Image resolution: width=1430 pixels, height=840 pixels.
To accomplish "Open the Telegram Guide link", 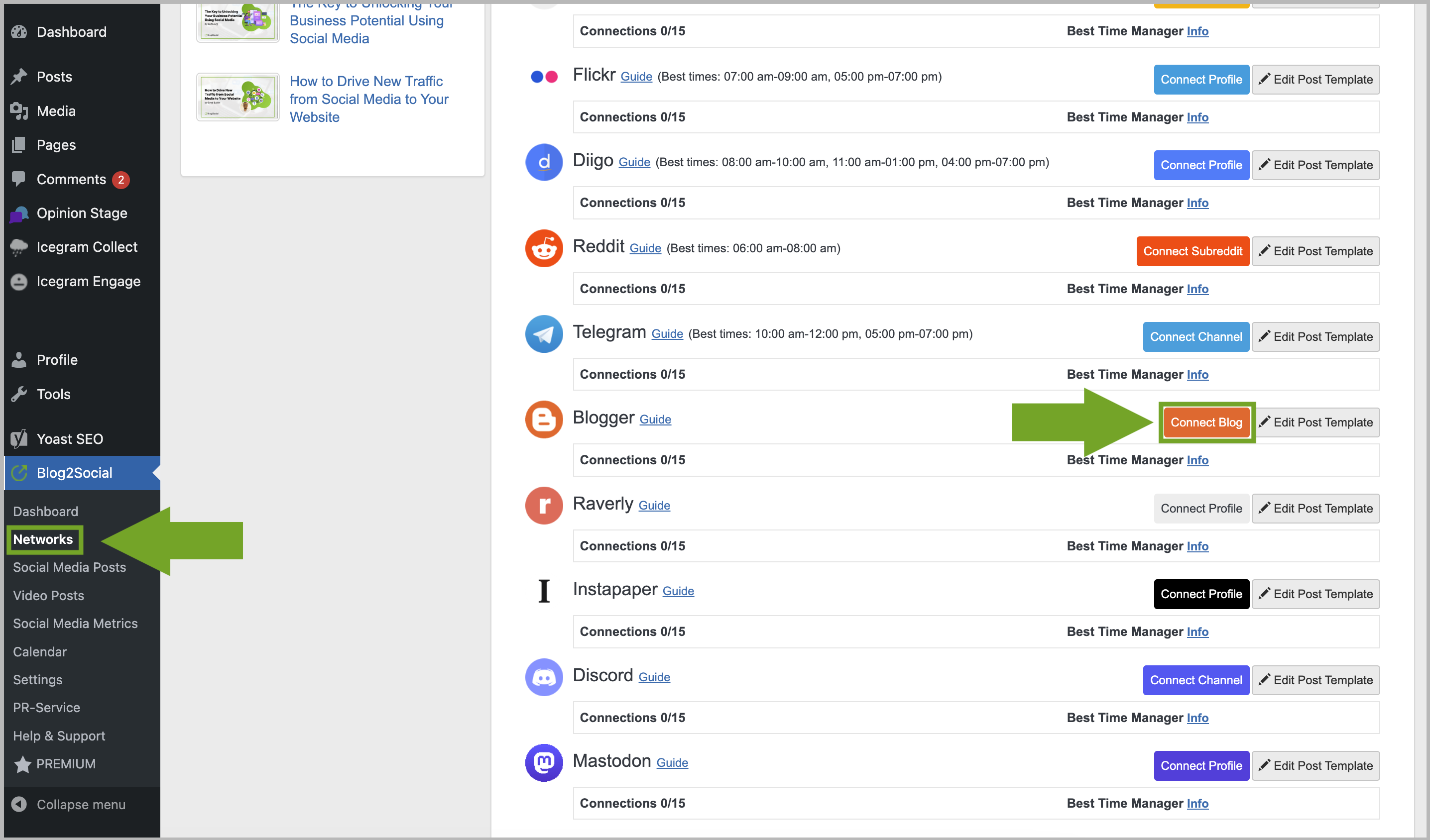I will coord(667,334).
